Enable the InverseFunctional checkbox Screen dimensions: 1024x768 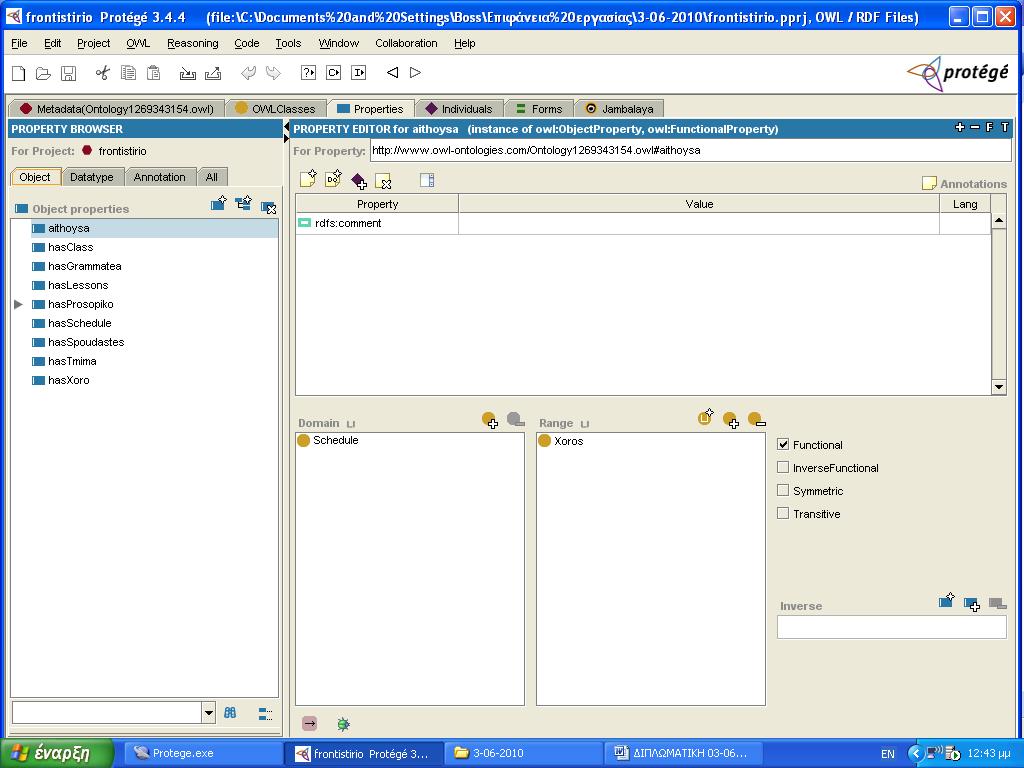coord(783,467)
